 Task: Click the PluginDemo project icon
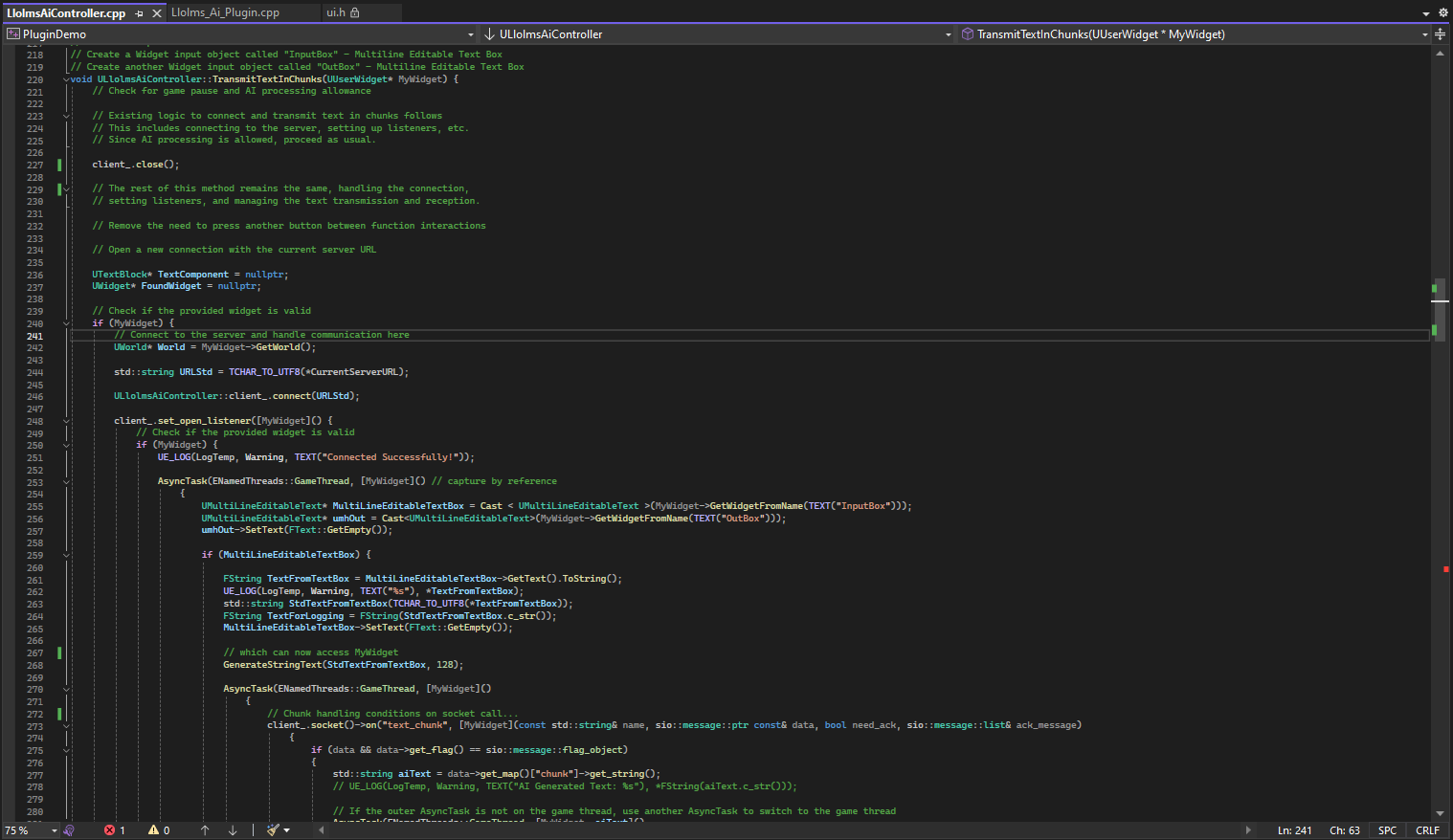point(13,33)
